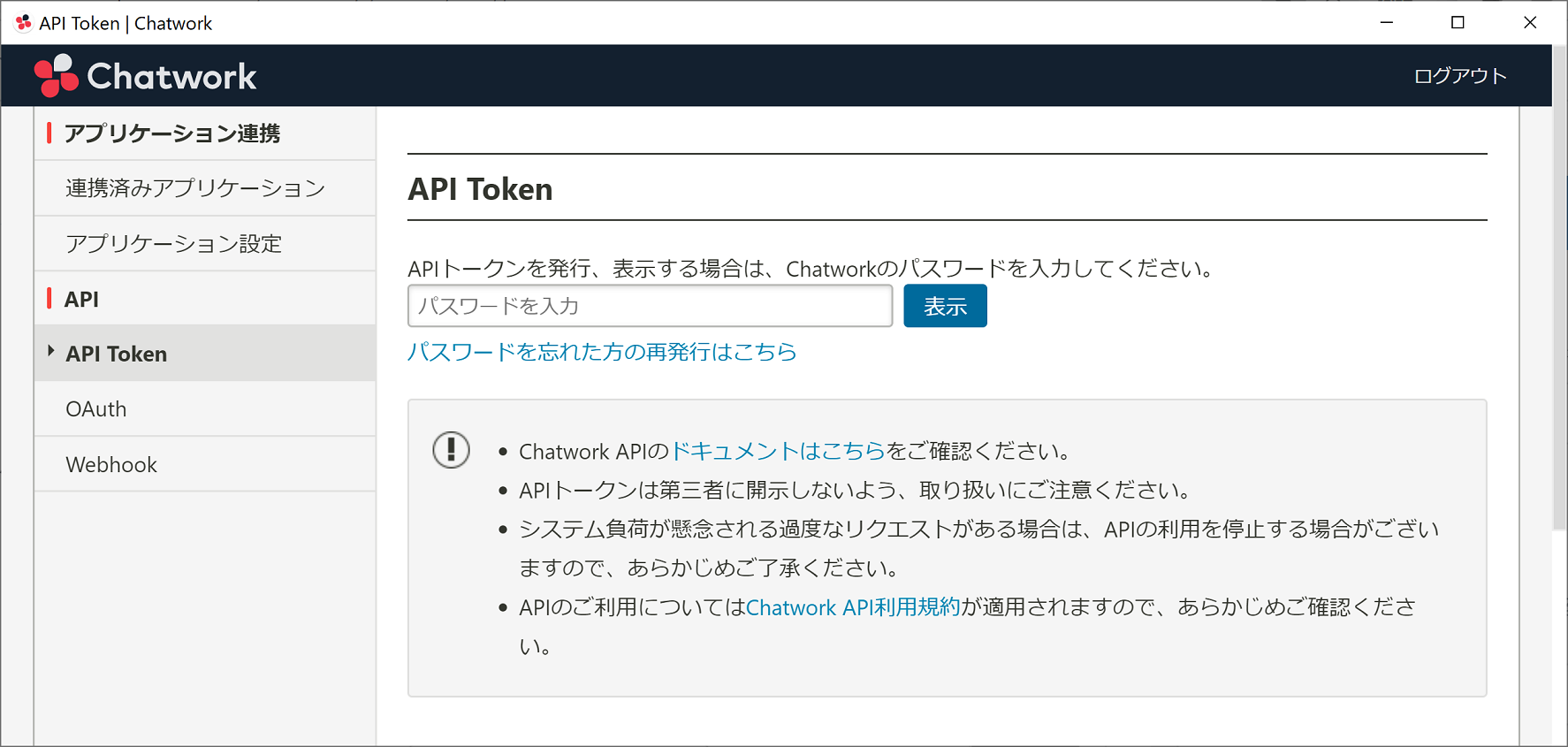This screenshot has width=1568, height=747.
Task: Minimize the Chatwork window
Action: point(1387,23)
